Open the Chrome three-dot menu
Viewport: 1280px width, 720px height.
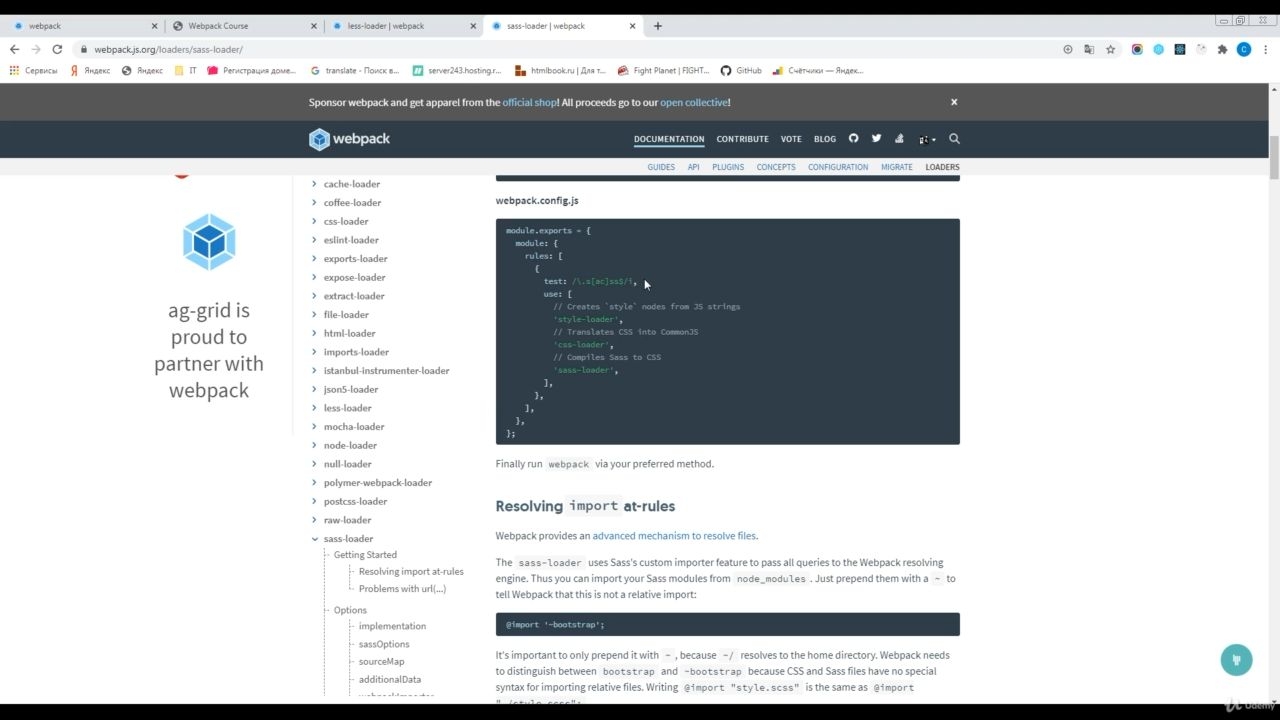pos(1265,49)
